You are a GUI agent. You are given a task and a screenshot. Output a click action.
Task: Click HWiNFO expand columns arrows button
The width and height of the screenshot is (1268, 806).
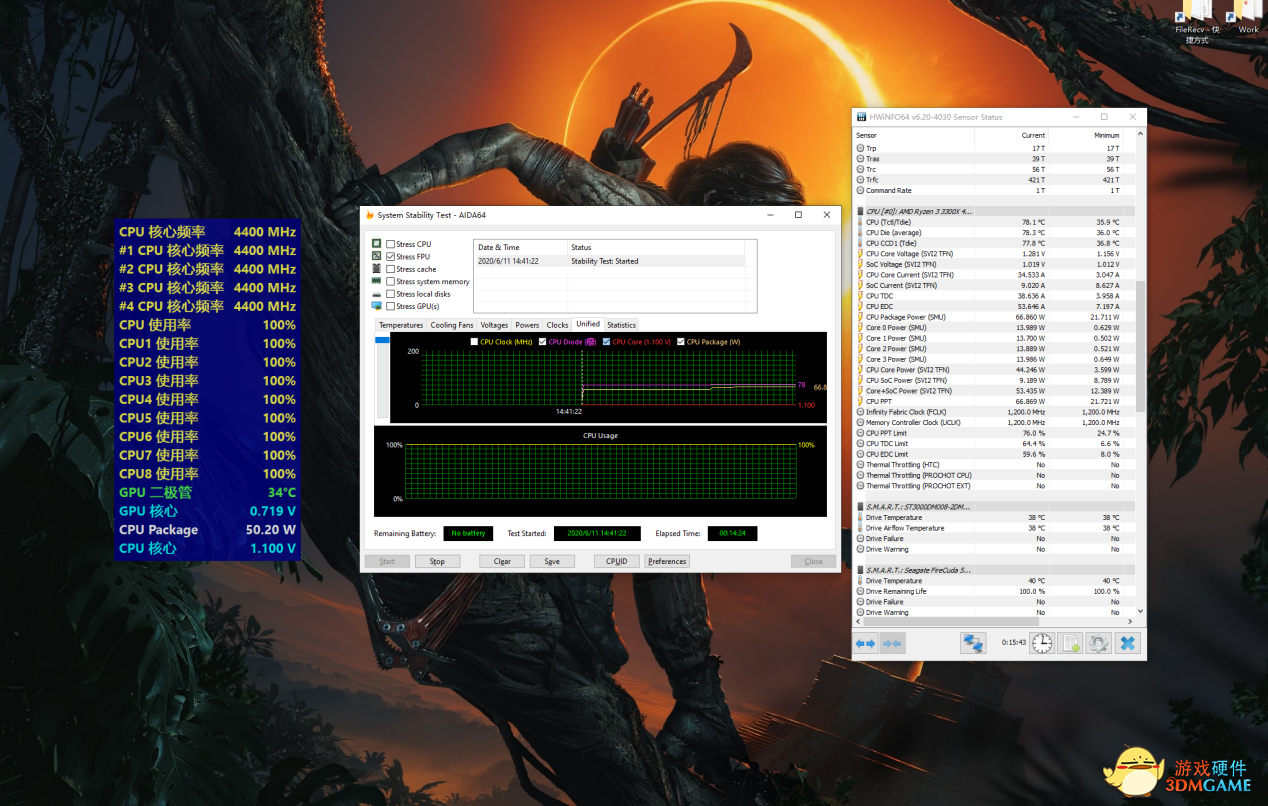pos(866,643)
